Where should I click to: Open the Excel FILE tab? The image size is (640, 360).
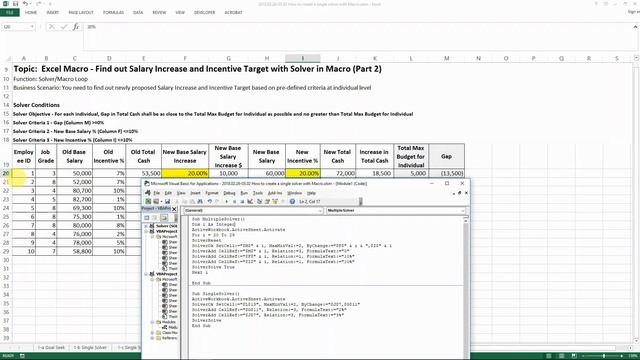[x=10, y=12]
